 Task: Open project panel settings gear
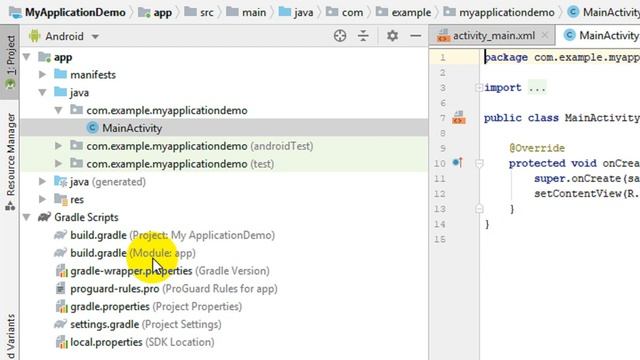[392, 36]
